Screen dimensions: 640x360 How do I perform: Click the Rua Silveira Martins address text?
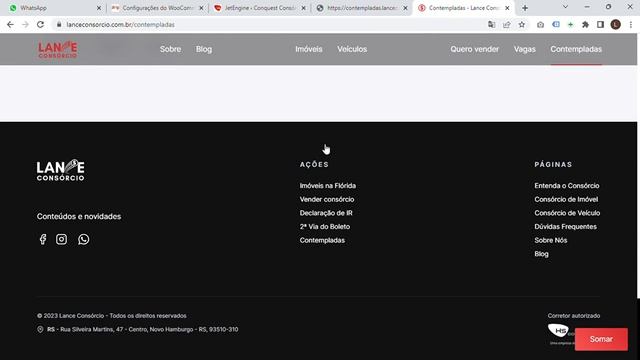[x=142, y=329]
